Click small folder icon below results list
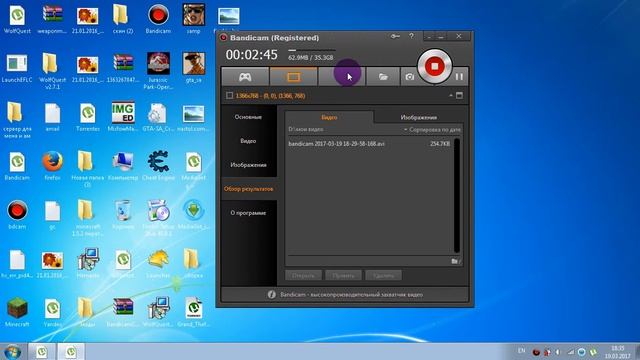Screen dimensions: 640x360 point(455,261)
